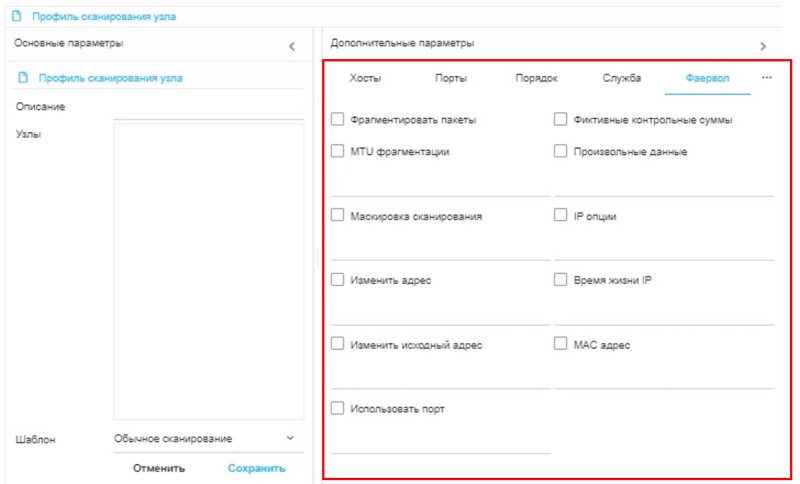Expand the Дополнительные параметры panel arrow
The image size is (800, 484).
(763, 46)
